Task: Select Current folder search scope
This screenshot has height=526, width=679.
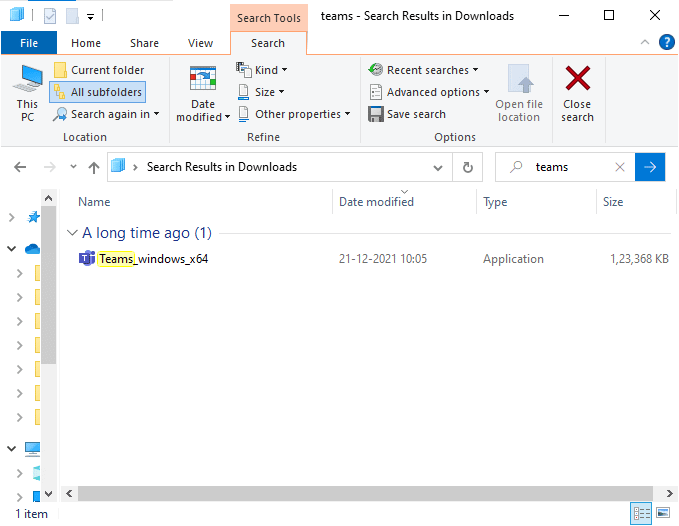Action: tap(99, 70)
